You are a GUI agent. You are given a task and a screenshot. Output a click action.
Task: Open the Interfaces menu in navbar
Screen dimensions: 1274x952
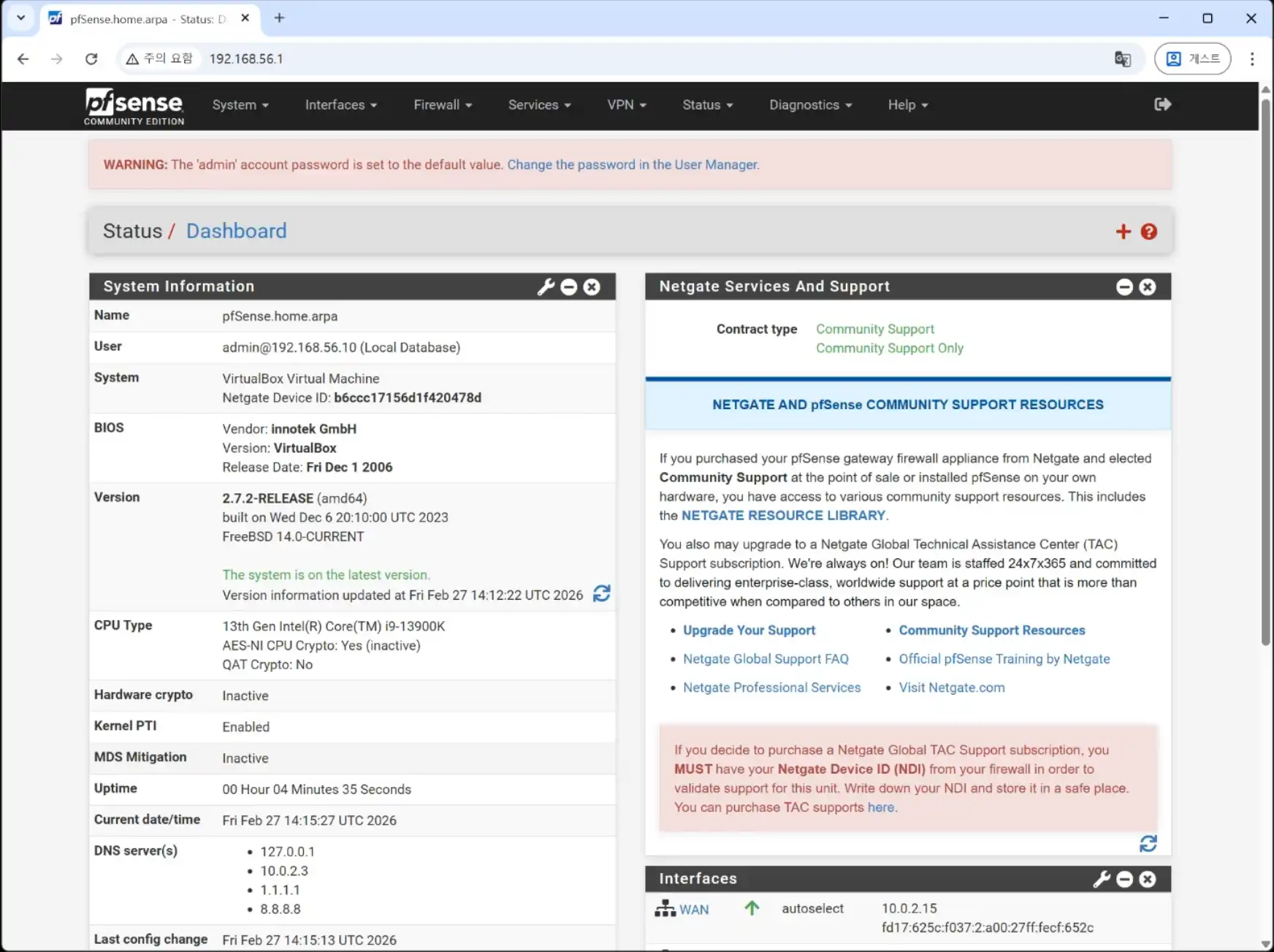pyautogui.click(x=340, y=105)
